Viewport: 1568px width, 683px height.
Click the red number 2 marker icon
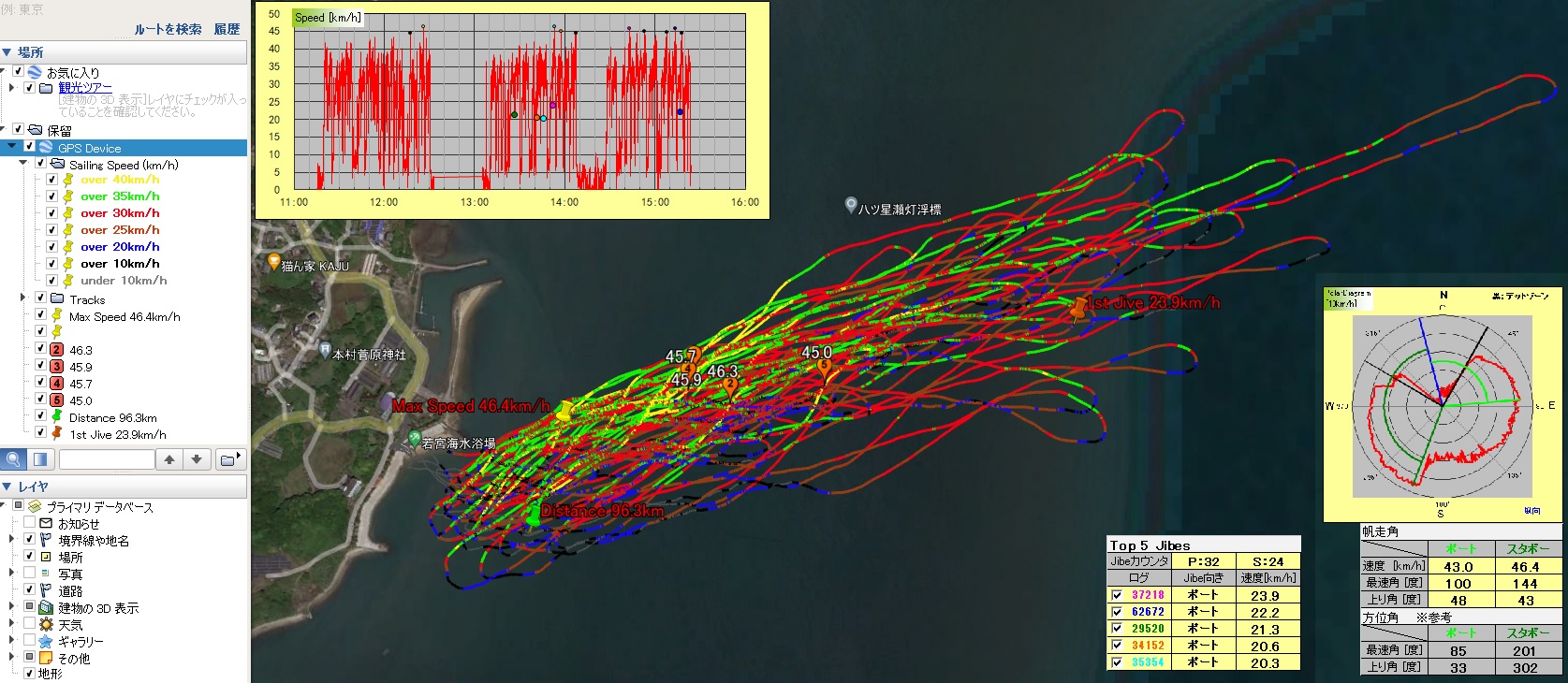pos(57,350)
